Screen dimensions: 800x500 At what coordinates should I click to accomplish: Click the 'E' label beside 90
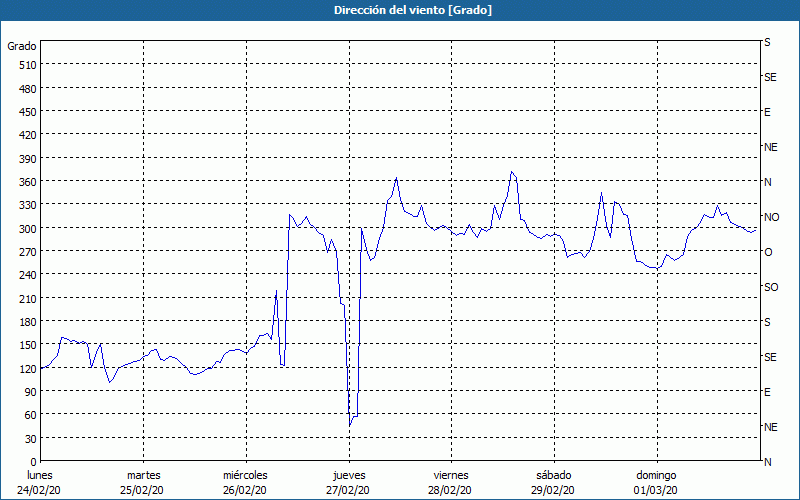(x=767, y=392)
